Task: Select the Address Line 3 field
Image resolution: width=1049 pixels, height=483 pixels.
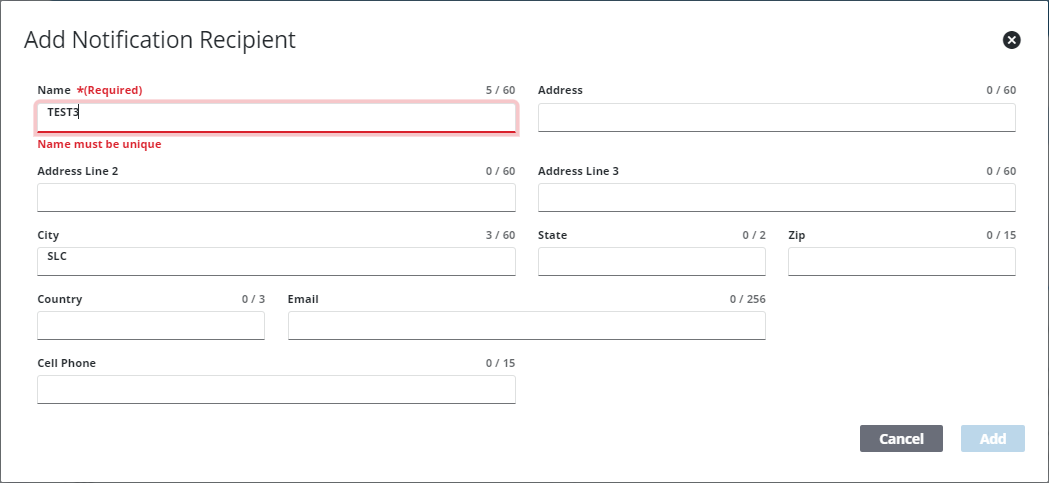Action: click(777, 197)
